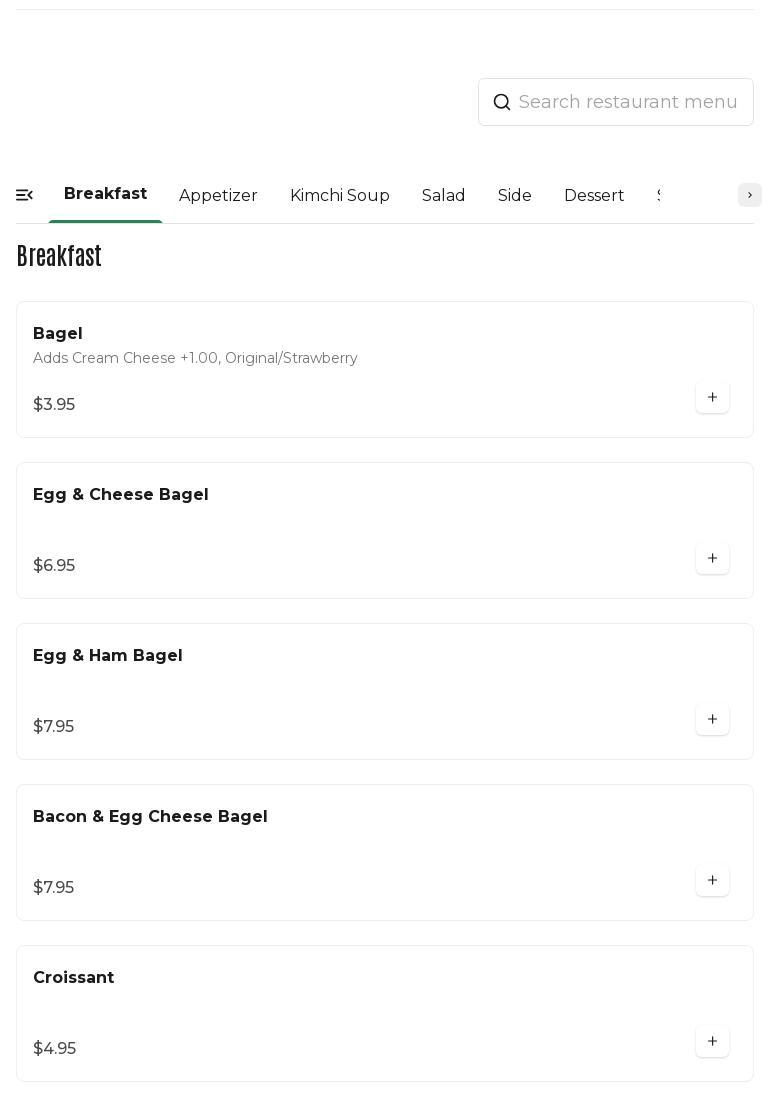
Task: Select the Breakfast tab
Action: 105,194
